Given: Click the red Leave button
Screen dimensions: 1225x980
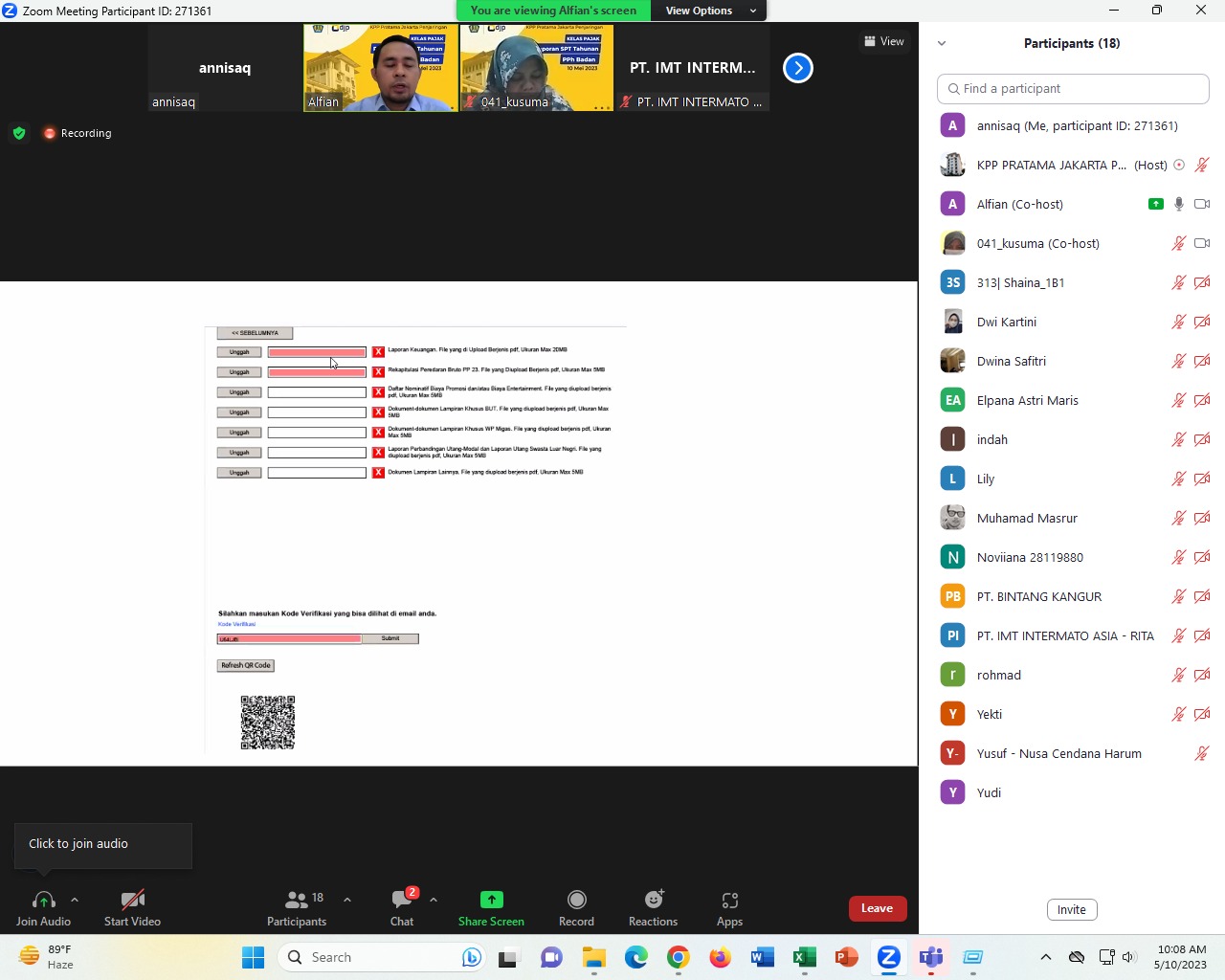Looking at the screenshot, I should tap(877, 908).
